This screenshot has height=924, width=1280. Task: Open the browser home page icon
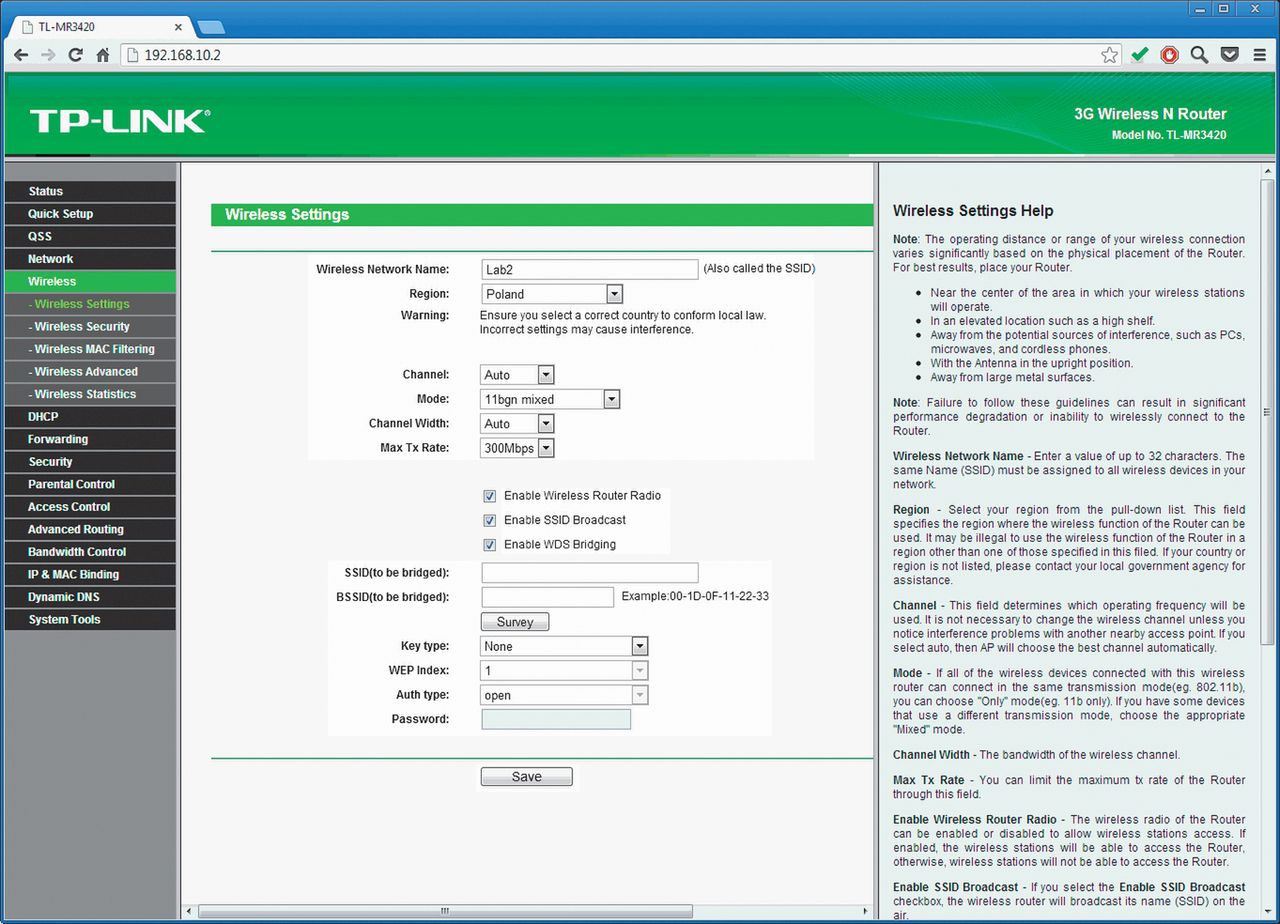[102, 55]
